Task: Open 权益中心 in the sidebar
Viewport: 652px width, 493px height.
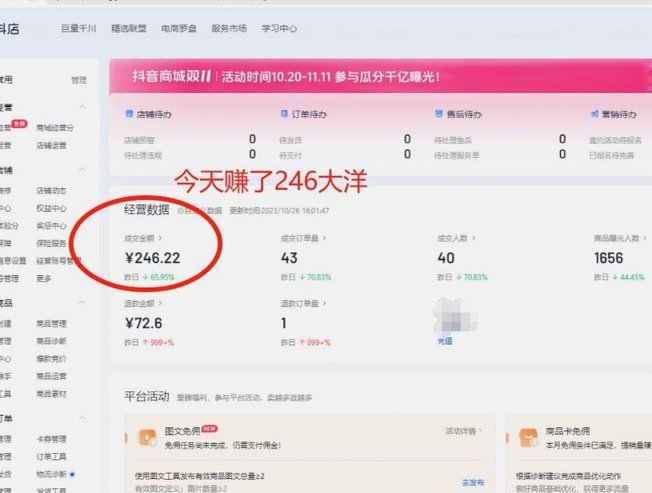Action: tap(51, 208)
